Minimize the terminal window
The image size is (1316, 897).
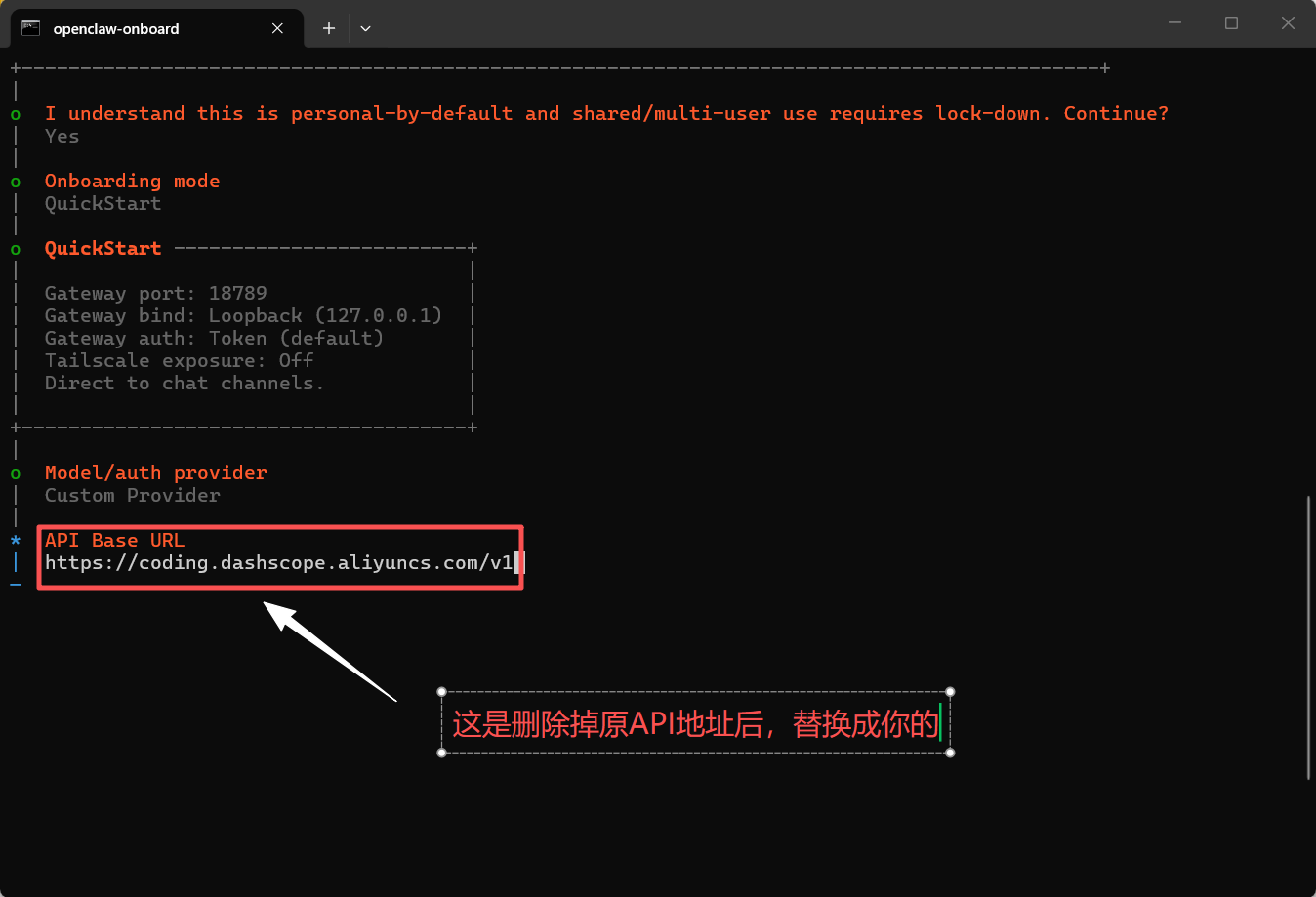tap(1174, 23)
